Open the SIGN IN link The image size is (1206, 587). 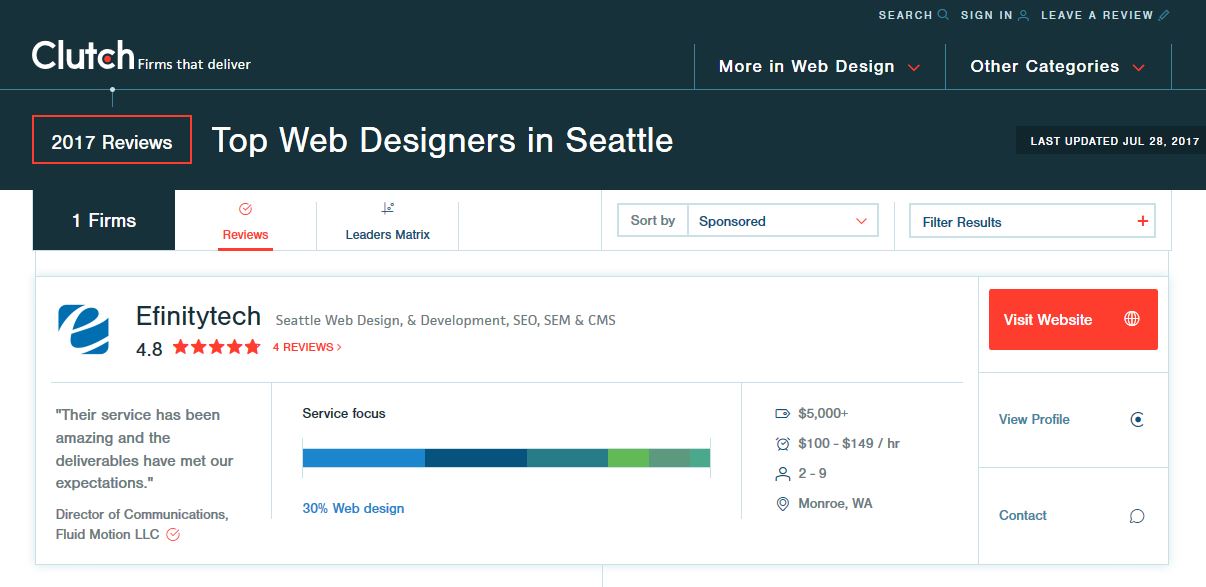pyautogui.click(x=995, y=15)
